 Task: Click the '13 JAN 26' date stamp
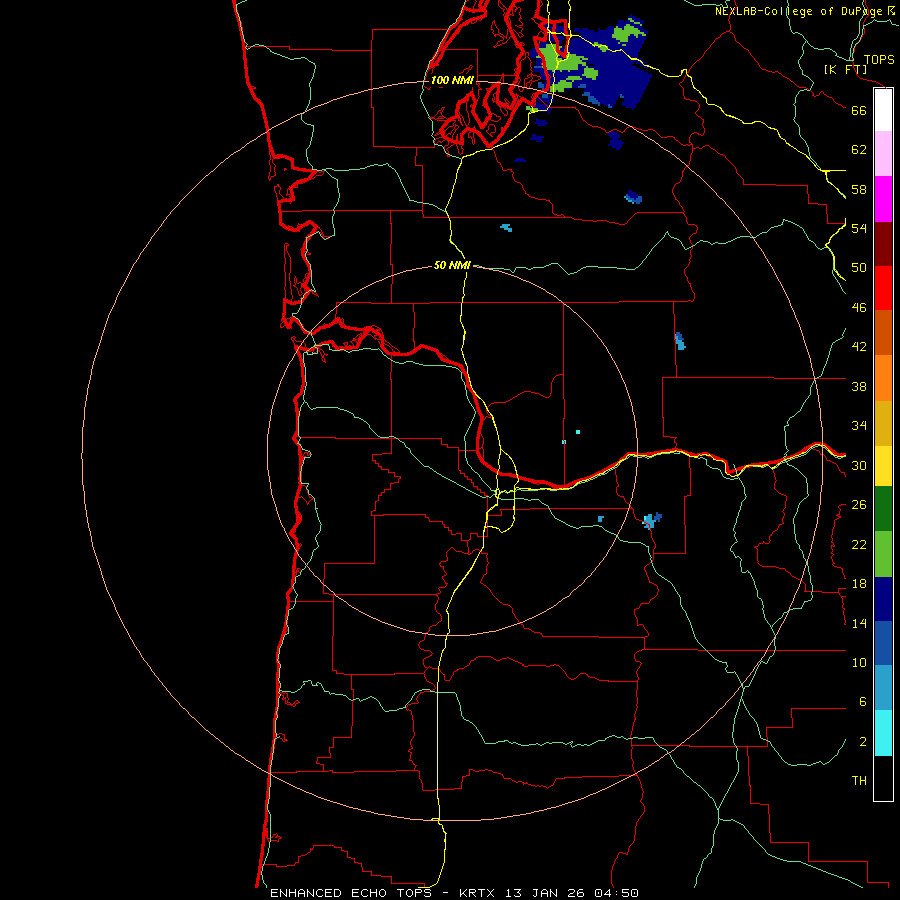(546, 893)
